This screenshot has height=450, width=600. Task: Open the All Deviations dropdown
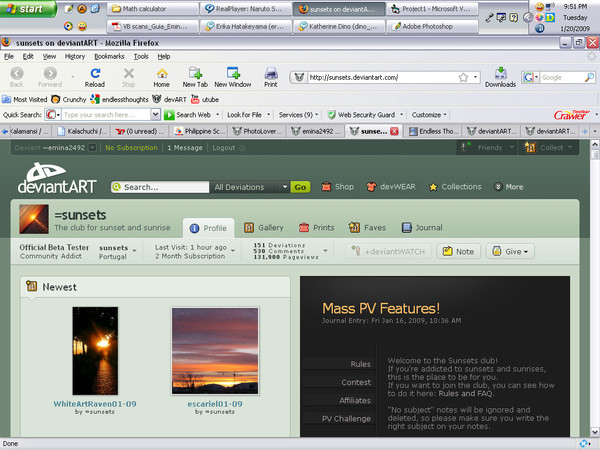(250, 187)
